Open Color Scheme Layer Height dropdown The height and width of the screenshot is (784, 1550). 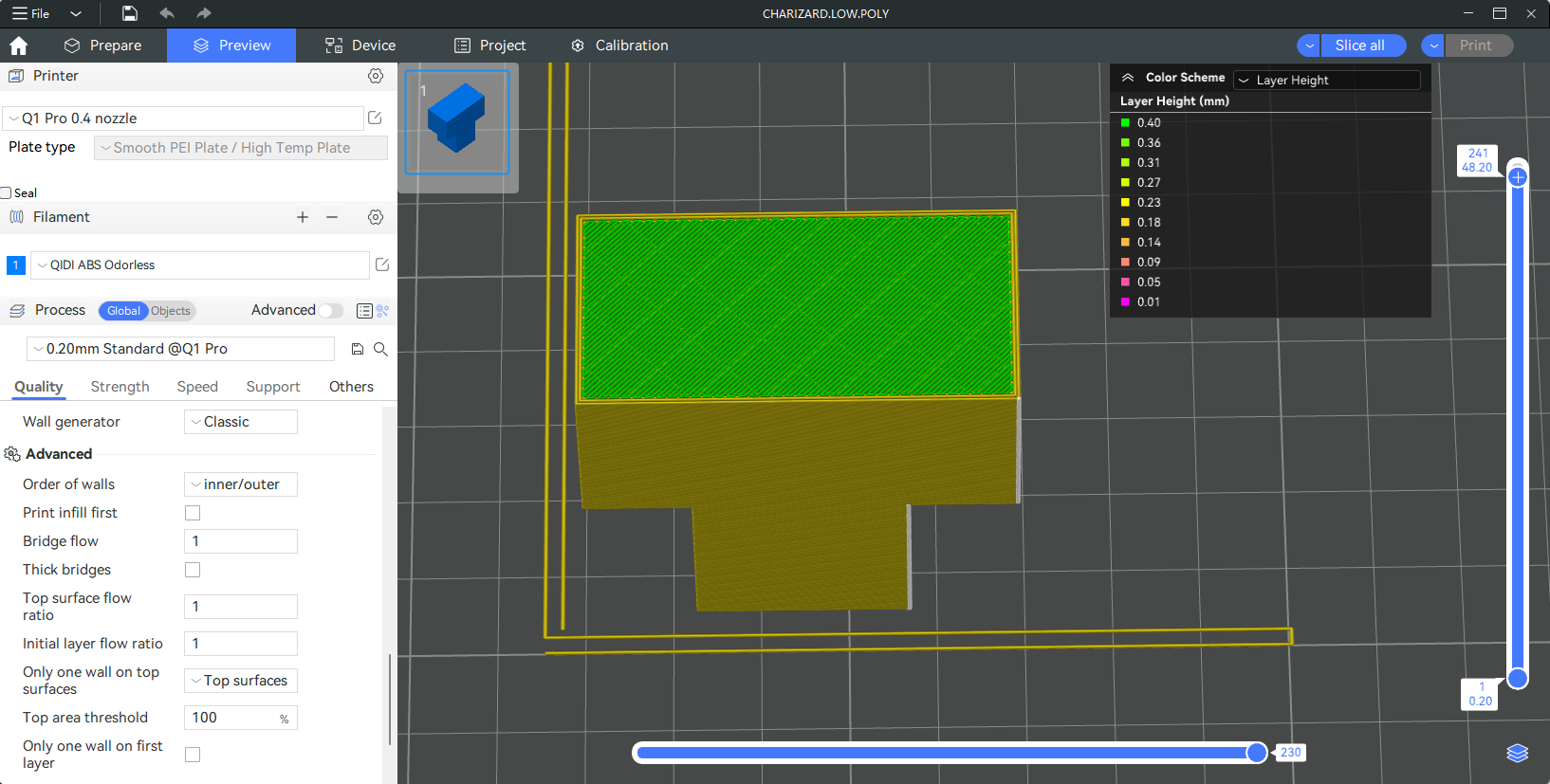pyautogui.click(x=1328, y=81)
